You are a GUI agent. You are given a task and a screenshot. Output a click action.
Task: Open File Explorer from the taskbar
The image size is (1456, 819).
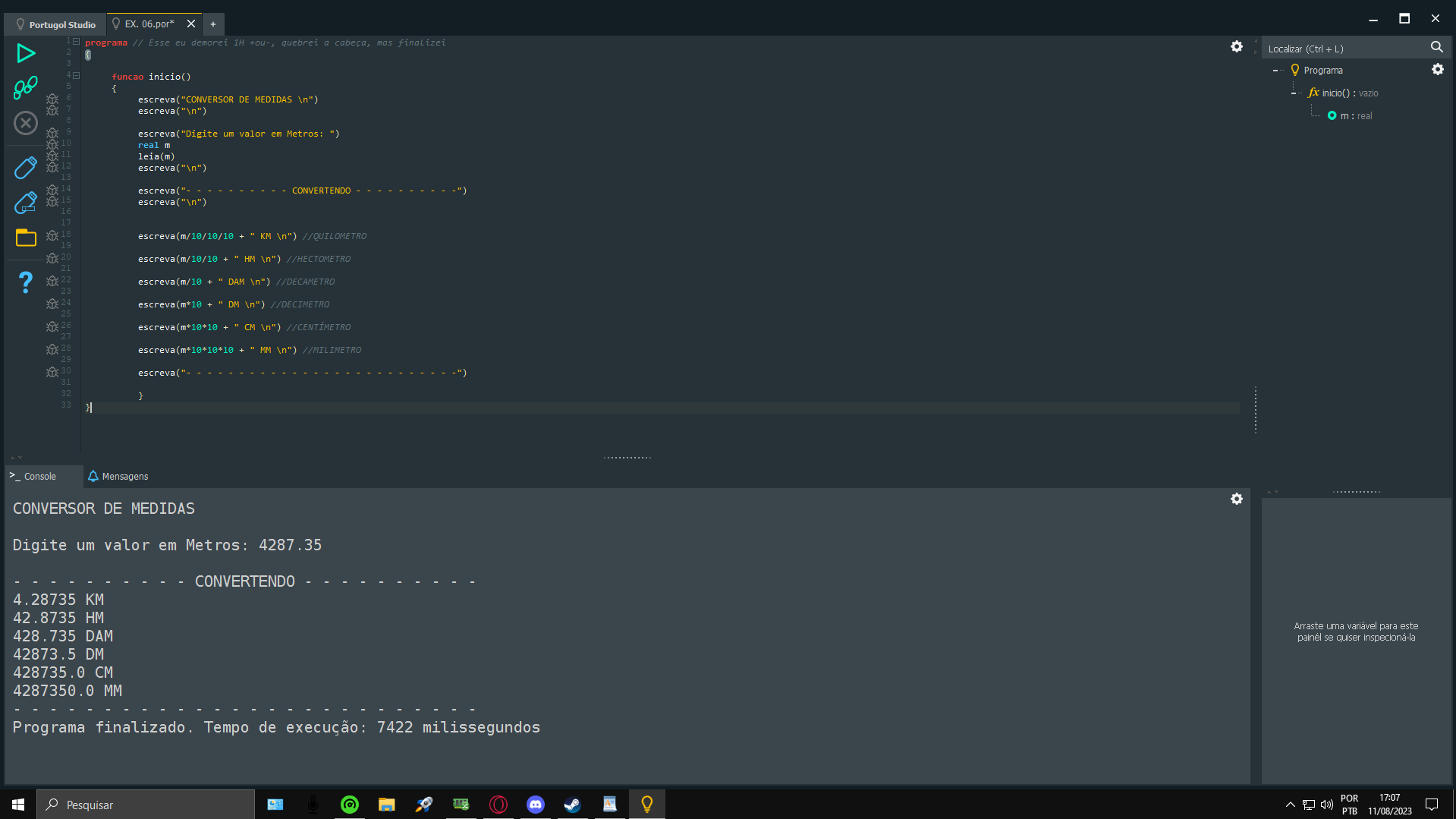(x=387, y=805)
